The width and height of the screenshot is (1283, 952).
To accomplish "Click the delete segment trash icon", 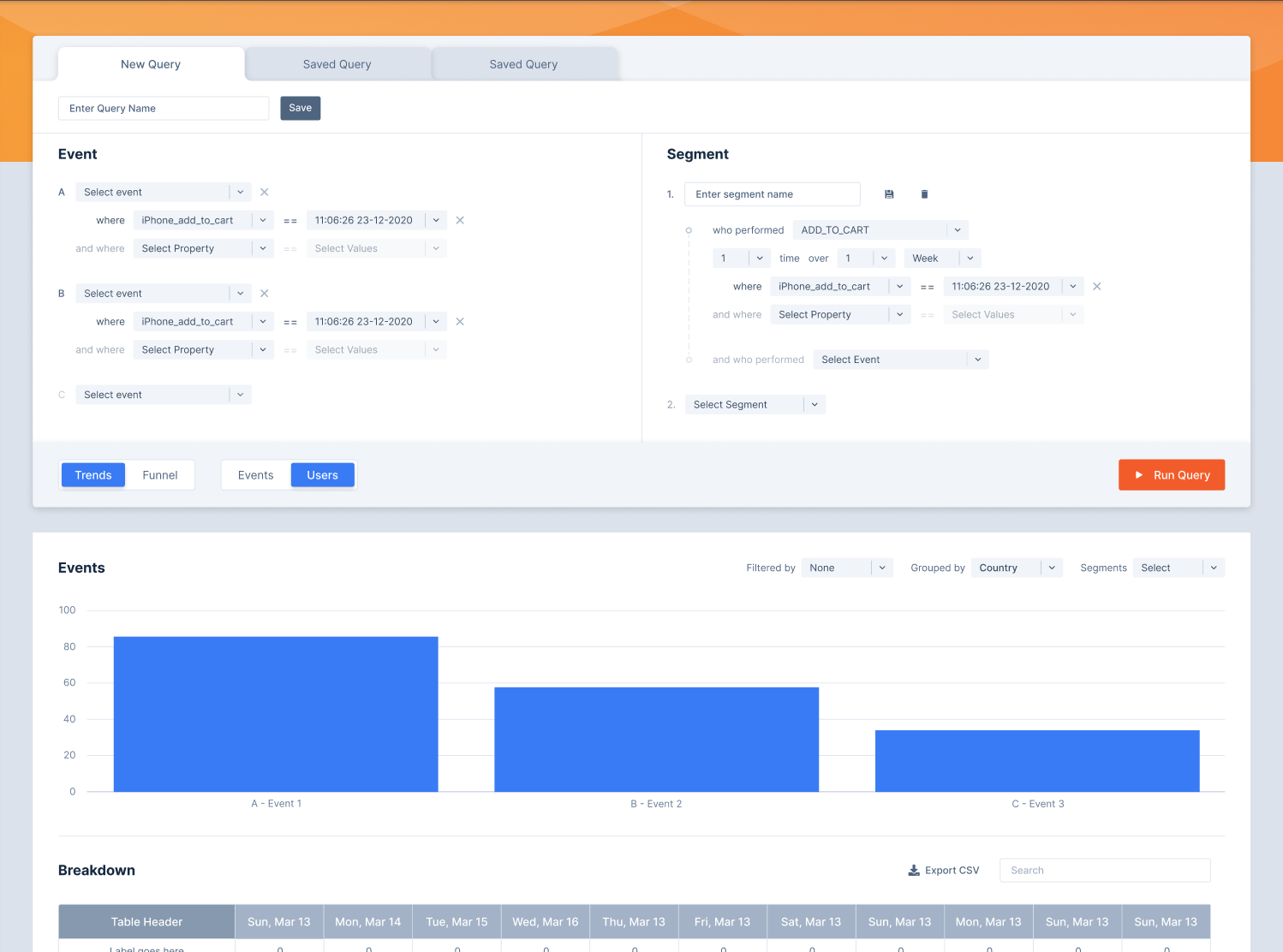I will pos(924,194).
